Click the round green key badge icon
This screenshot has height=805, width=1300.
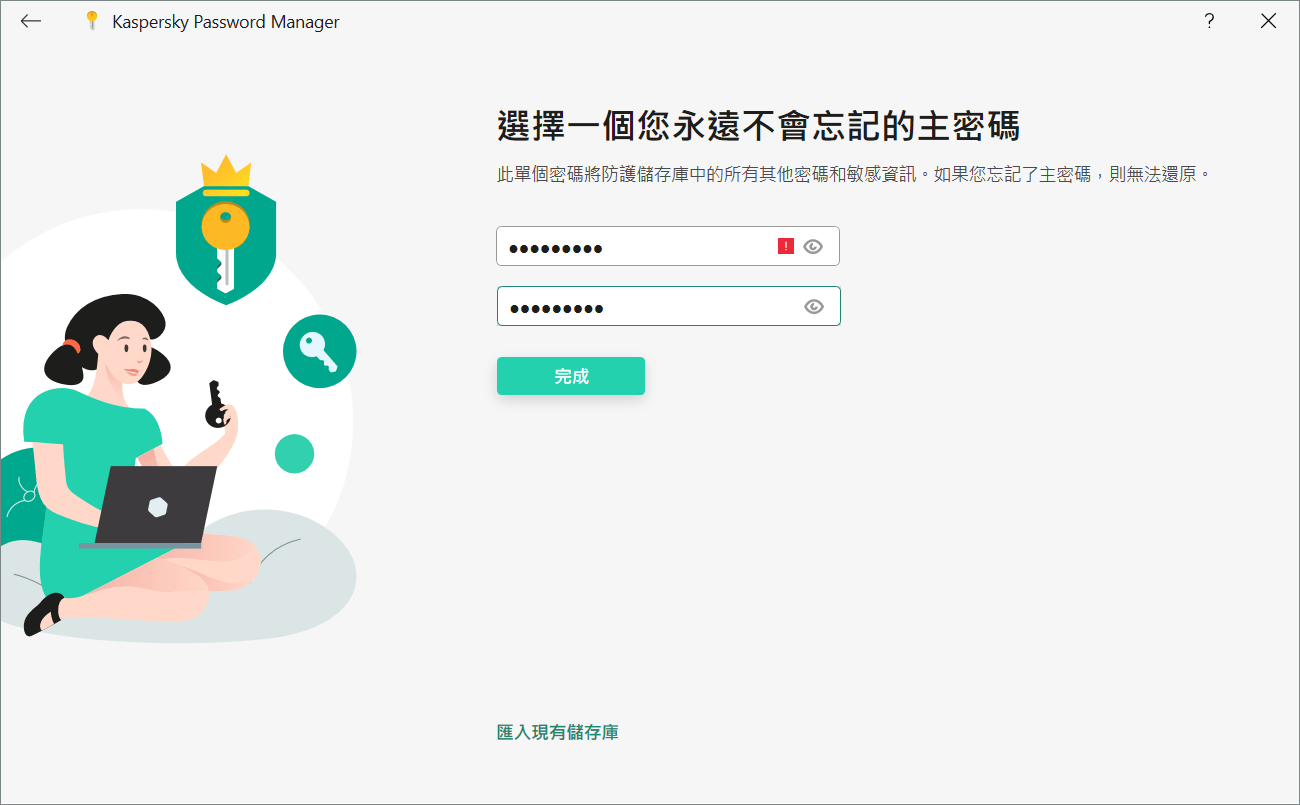point(319,351)
